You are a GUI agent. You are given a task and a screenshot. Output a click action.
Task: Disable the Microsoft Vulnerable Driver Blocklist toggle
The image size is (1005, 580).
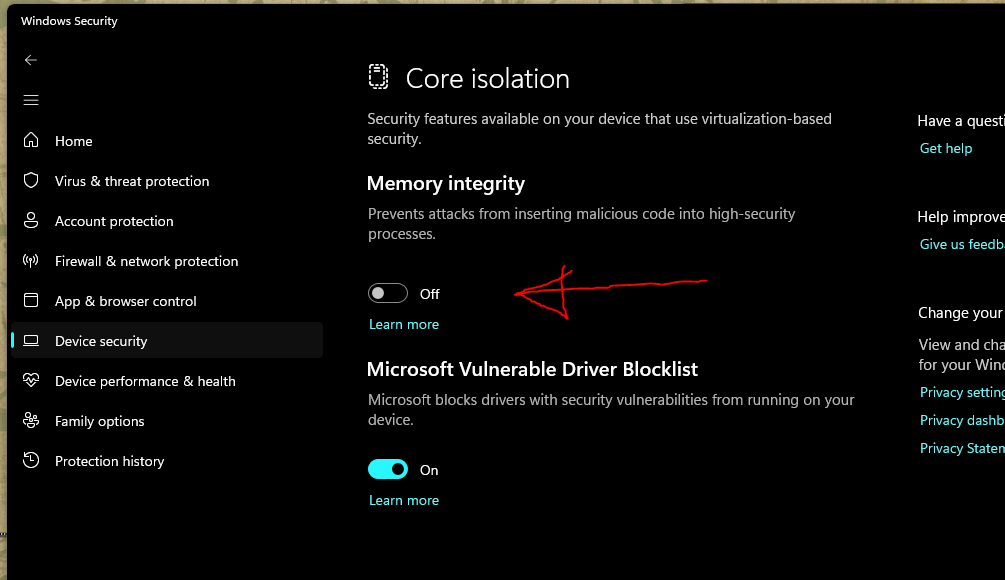[x=388, y=469]
